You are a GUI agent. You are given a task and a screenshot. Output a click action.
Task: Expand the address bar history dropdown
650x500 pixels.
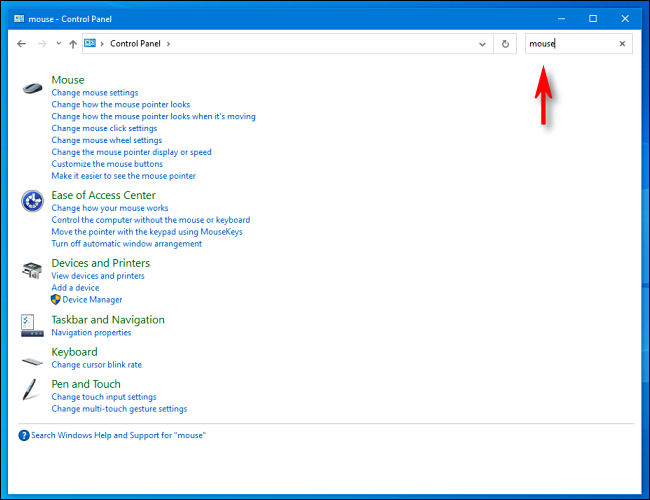483,44
